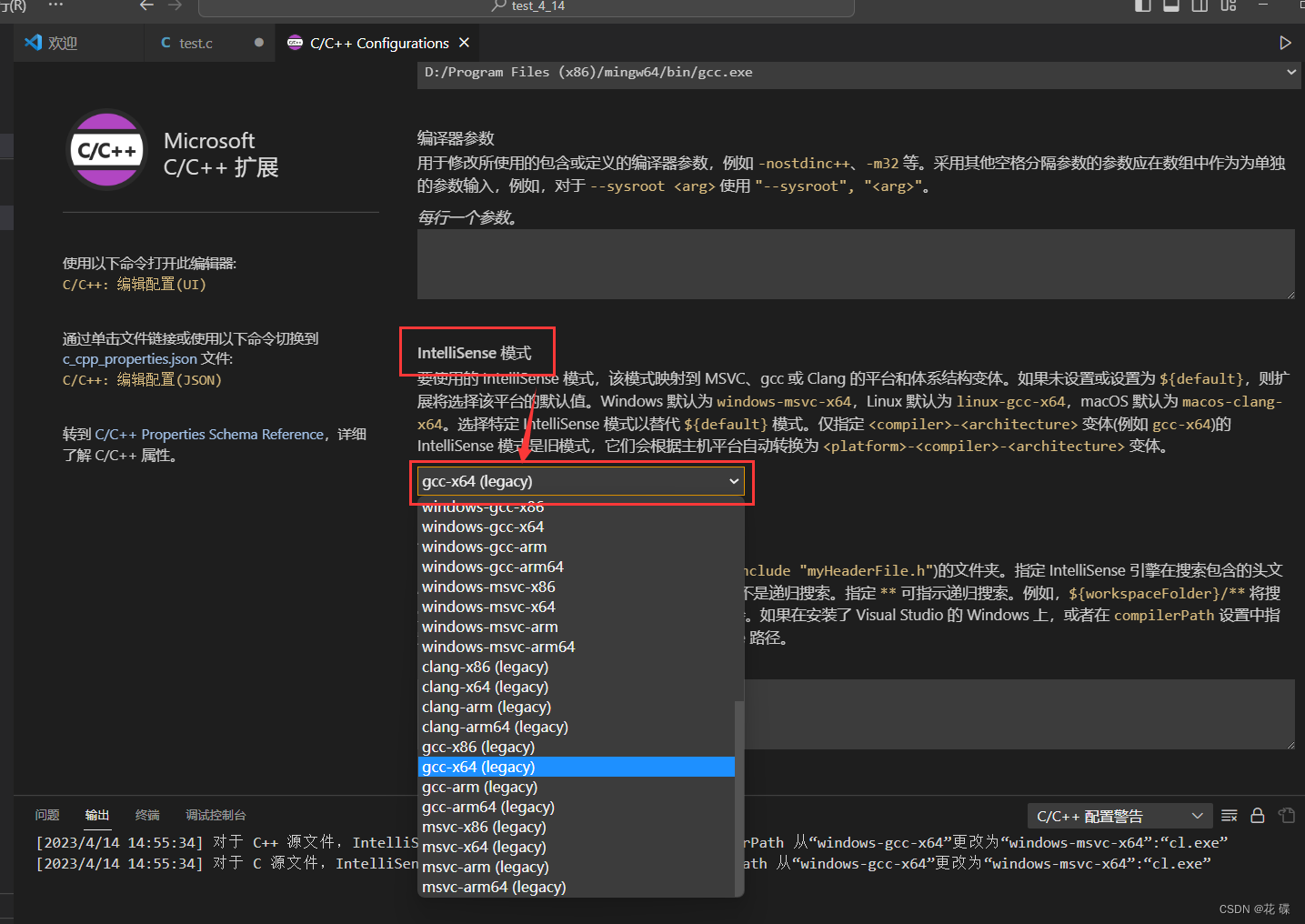Choose windows-gcc-arm64 from the list

point(576,567)
